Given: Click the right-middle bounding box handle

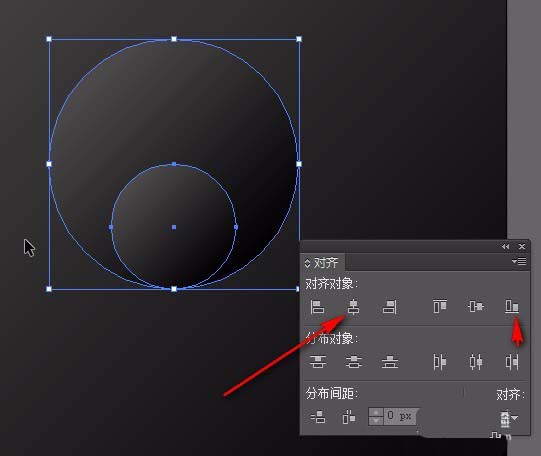Looking at the screenshot, I should (299, 164).
